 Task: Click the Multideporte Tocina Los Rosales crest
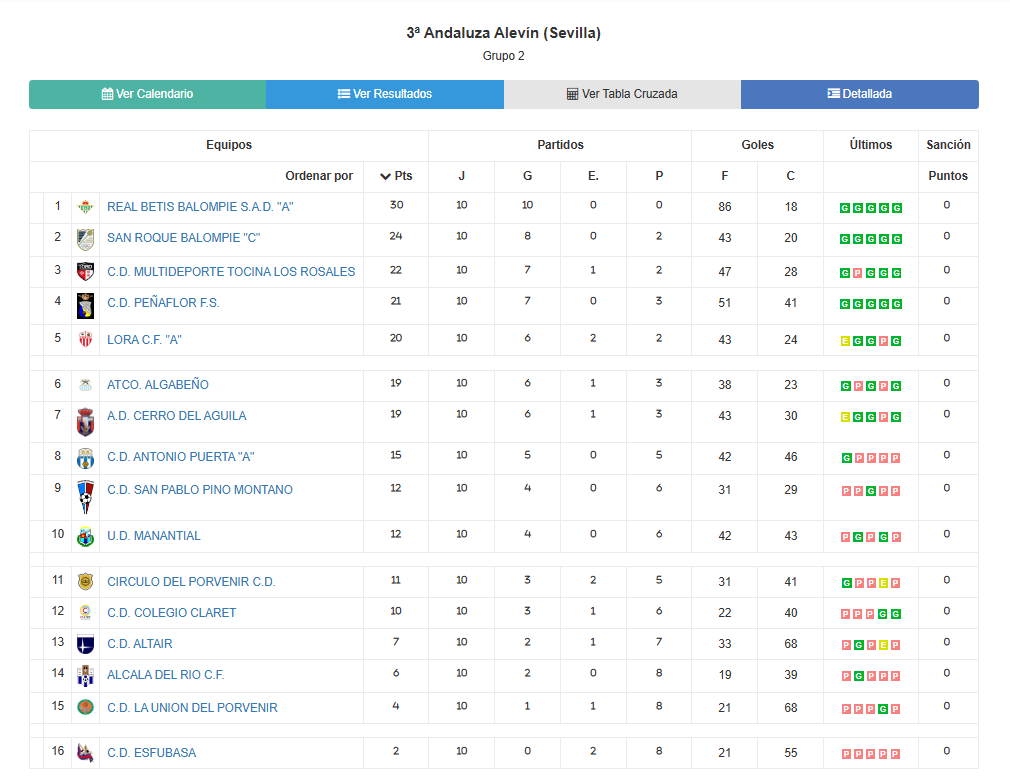85,271
